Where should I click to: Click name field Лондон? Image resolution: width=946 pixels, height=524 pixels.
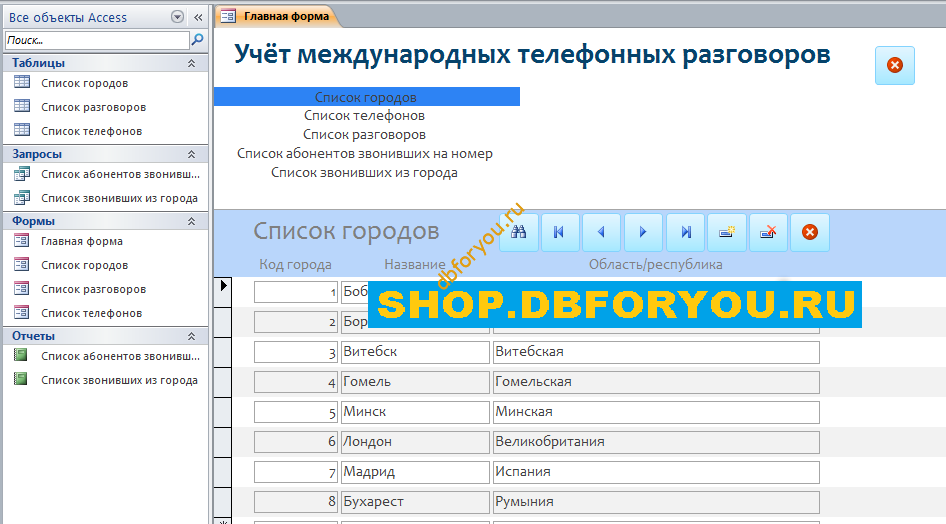415,442
